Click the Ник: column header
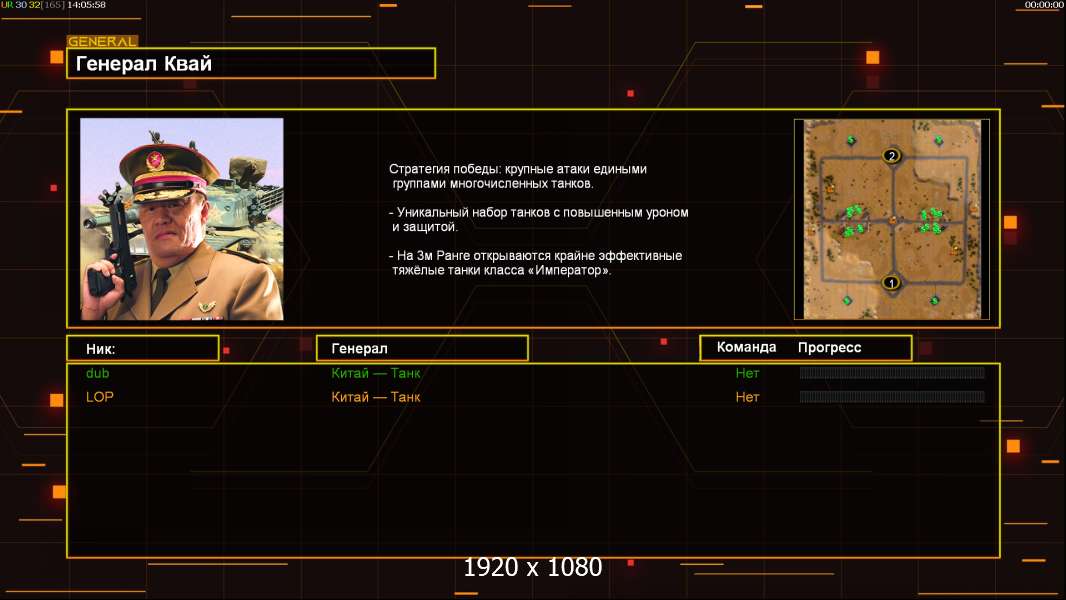 pos(143,349)
